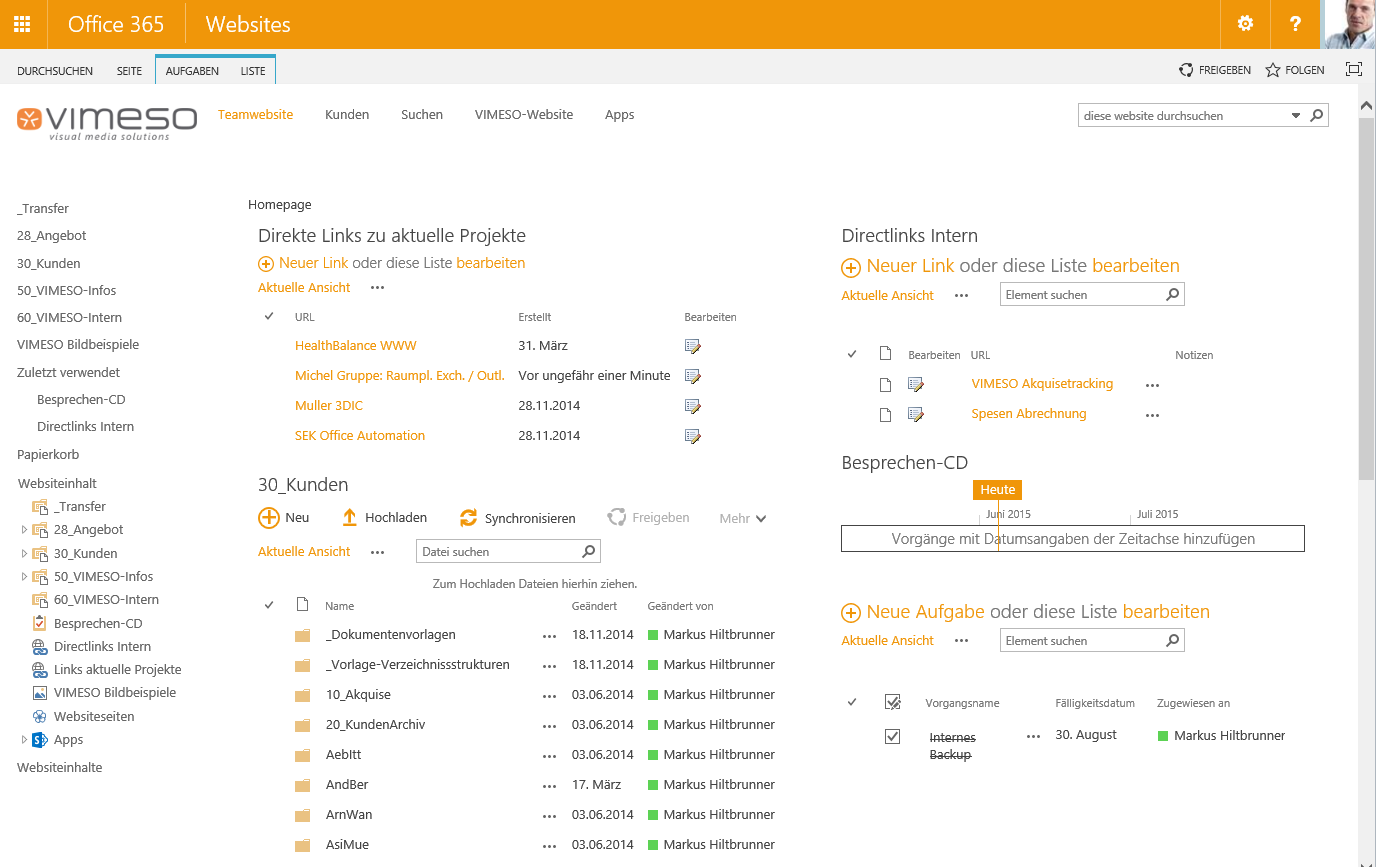Click the plus icon next to Neue Aufgabe

[x=851, y=613]
